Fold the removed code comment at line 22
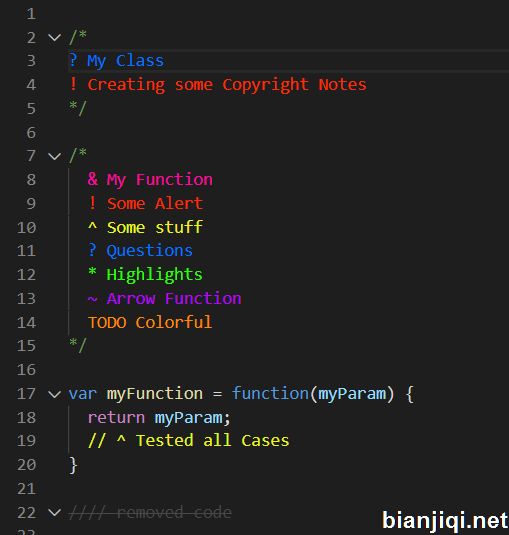The image size is (509, 535). pyautogui.click(x=55, y=512)
